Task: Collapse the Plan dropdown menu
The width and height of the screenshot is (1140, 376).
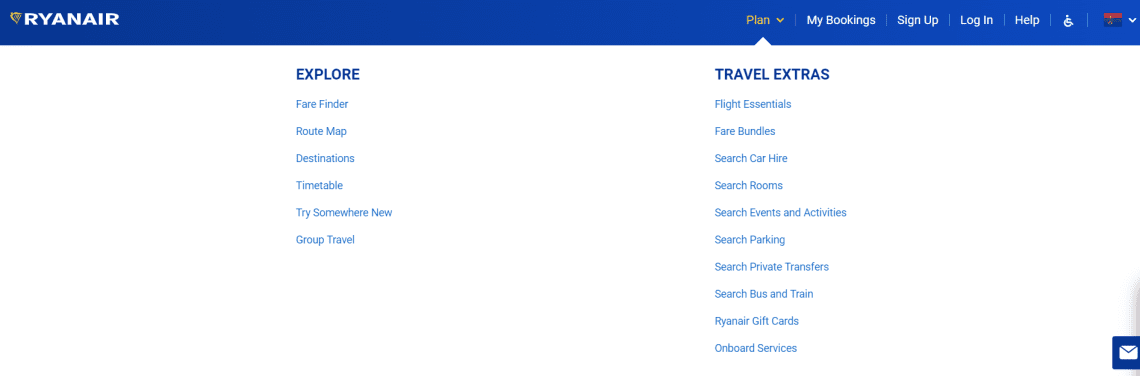Action: pyautogui.click(x=765, y=20)
